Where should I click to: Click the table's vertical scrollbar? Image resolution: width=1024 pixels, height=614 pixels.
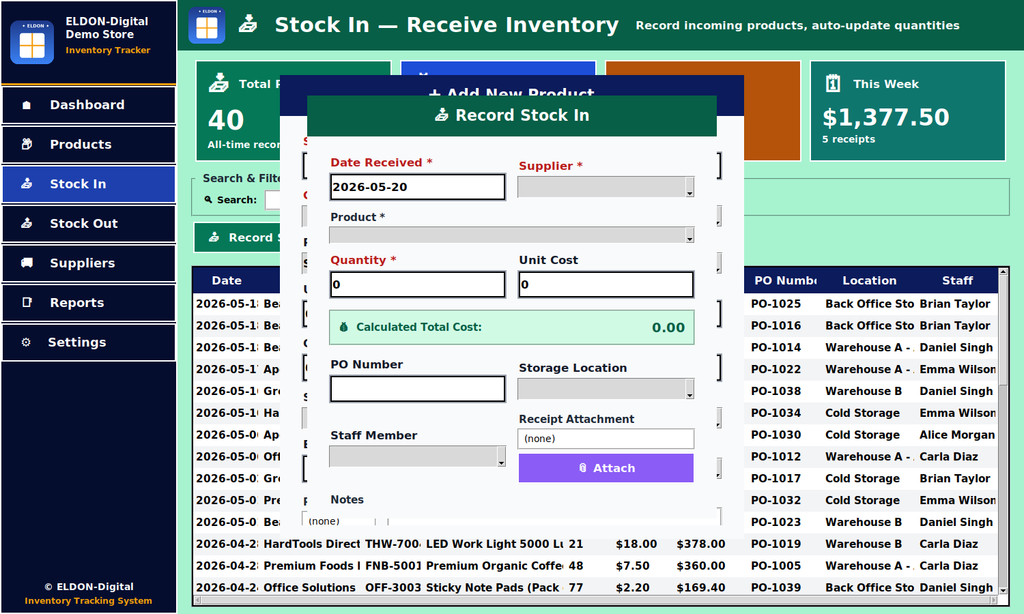pos(1004,431)
